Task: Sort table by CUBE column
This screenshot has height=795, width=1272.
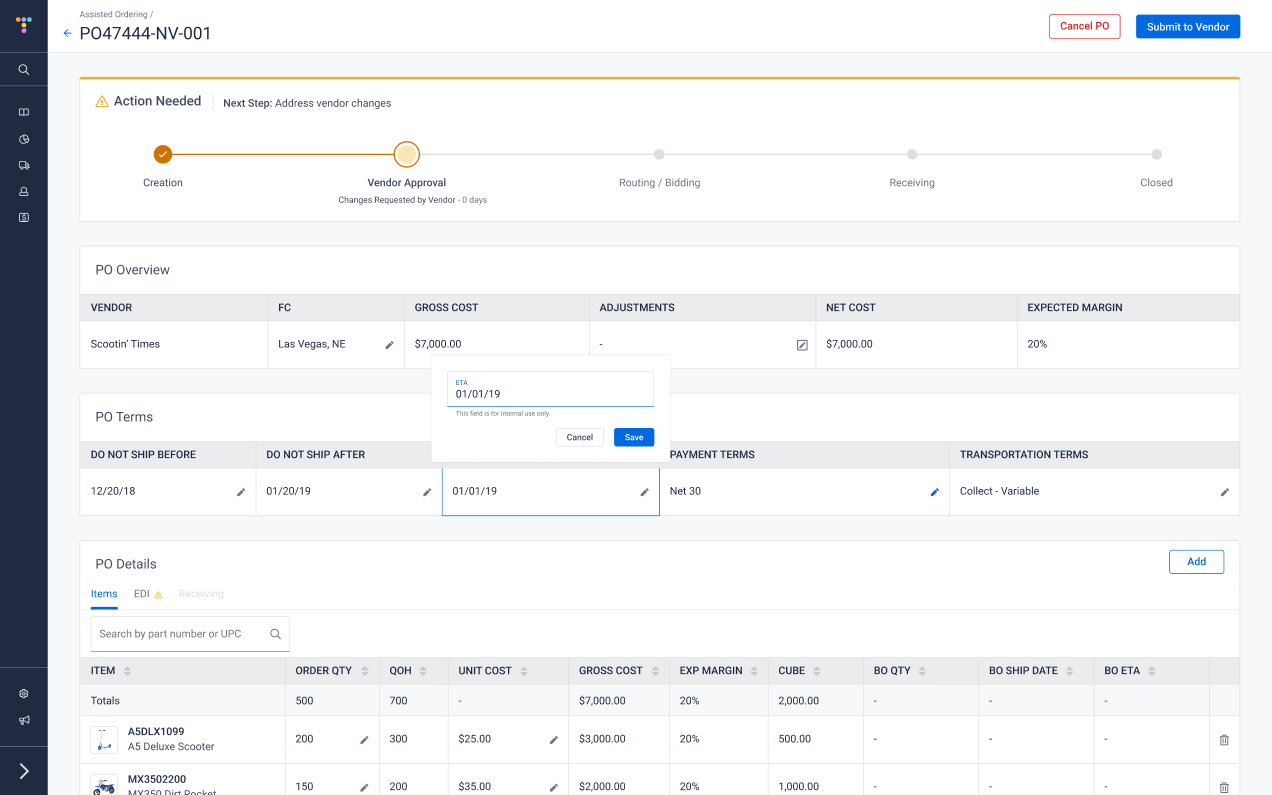Action: pos(817,671)
